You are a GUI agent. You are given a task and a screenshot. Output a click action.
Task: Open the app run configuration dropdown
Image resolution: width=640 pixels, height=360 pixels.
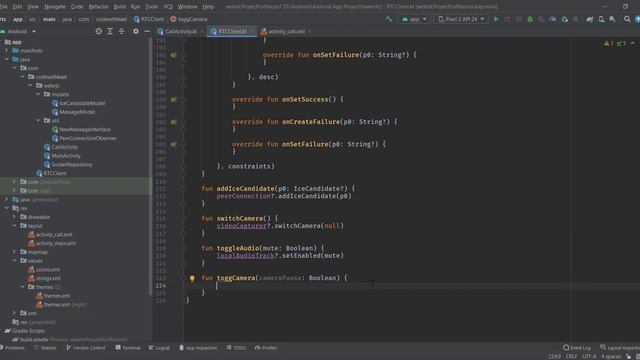click(414, 19)
